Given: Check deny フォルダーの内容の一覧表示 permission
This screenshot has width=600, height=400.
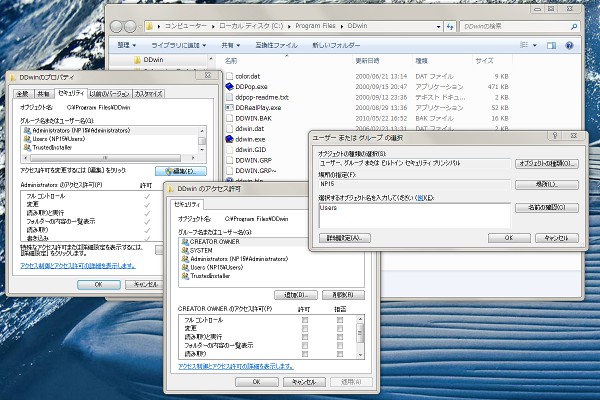Looking at the screenshot, I should coord(340,345).
